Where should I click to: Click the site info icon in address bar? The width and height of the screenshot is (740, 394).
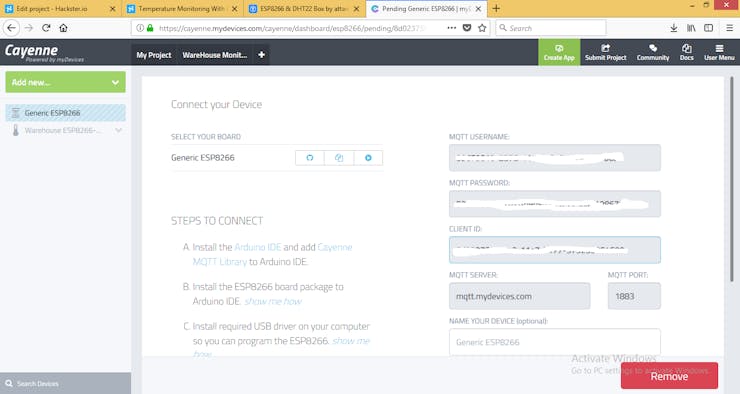click(140, 28)
